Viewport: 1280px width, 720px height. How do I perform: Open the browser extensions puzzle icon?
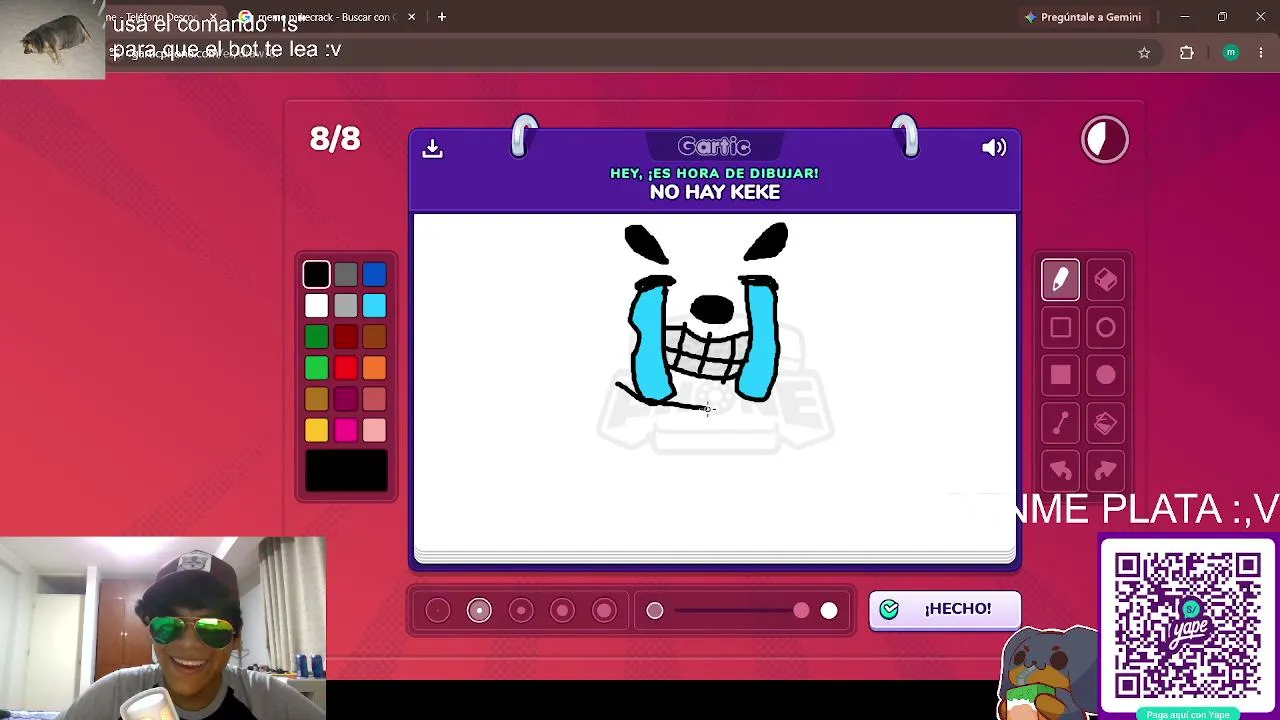(1187, 53)
